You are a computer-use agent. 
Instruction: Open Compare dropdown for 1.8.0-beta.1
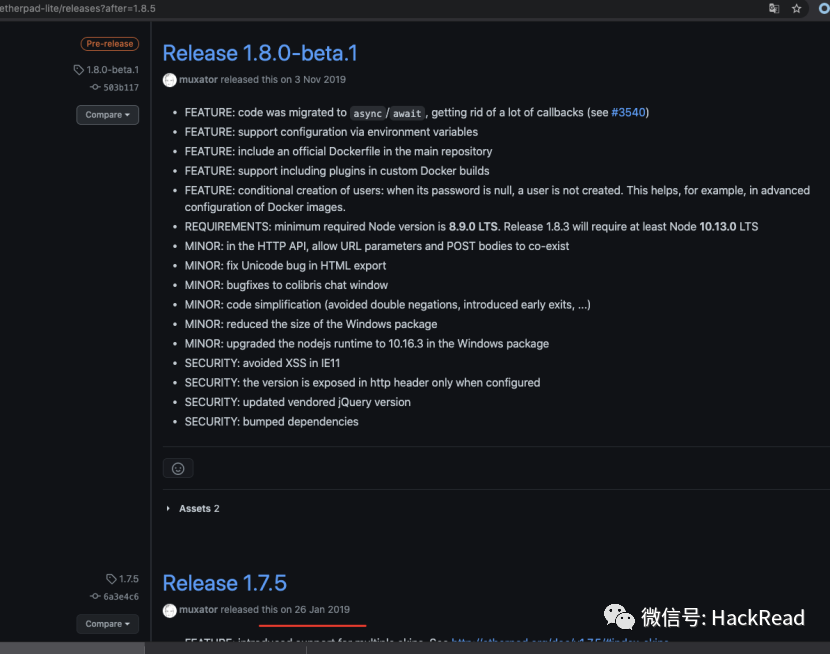click(x=108, y=115)
